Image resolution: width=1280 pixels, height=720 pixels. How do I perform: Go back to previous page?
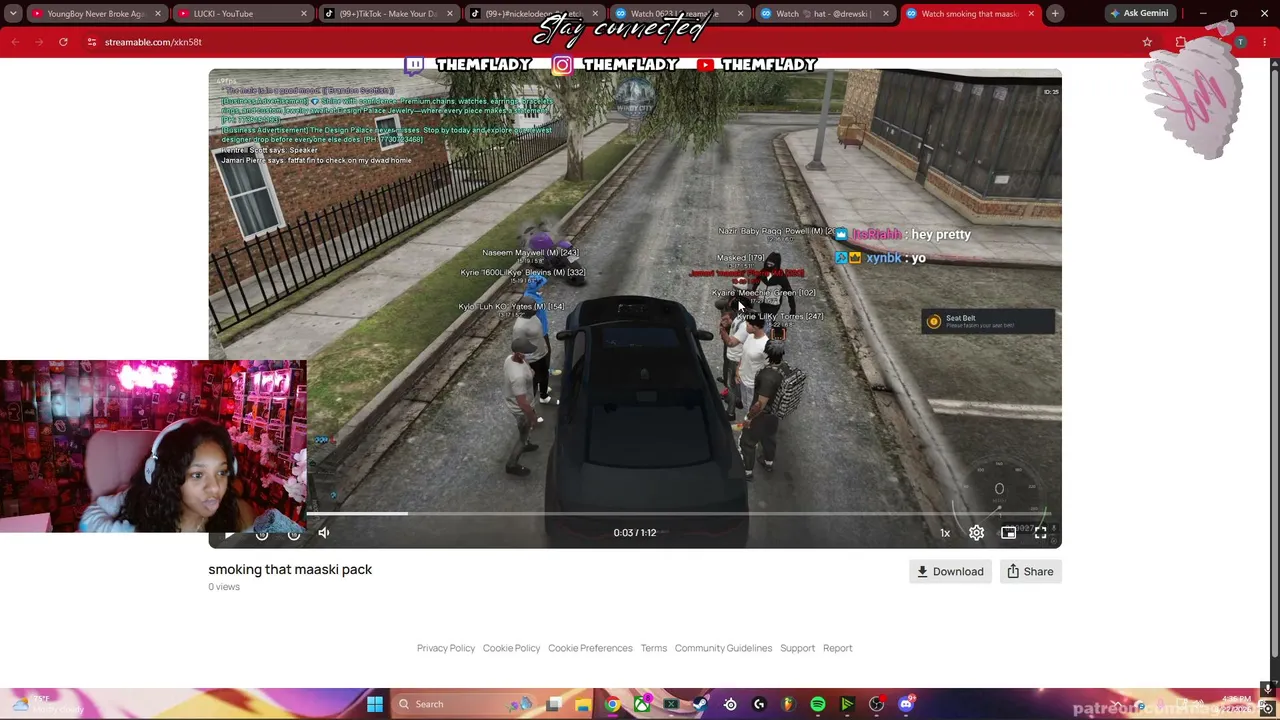pyautogui.click(x=15, y=42)
